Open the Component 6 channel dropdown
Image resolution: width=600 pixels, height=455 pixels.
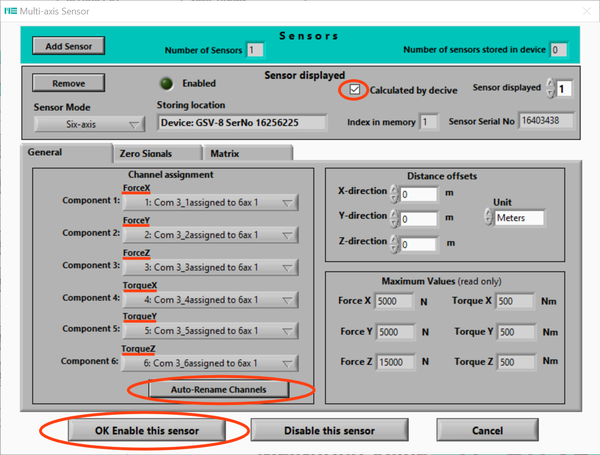(x=209, y=363)
